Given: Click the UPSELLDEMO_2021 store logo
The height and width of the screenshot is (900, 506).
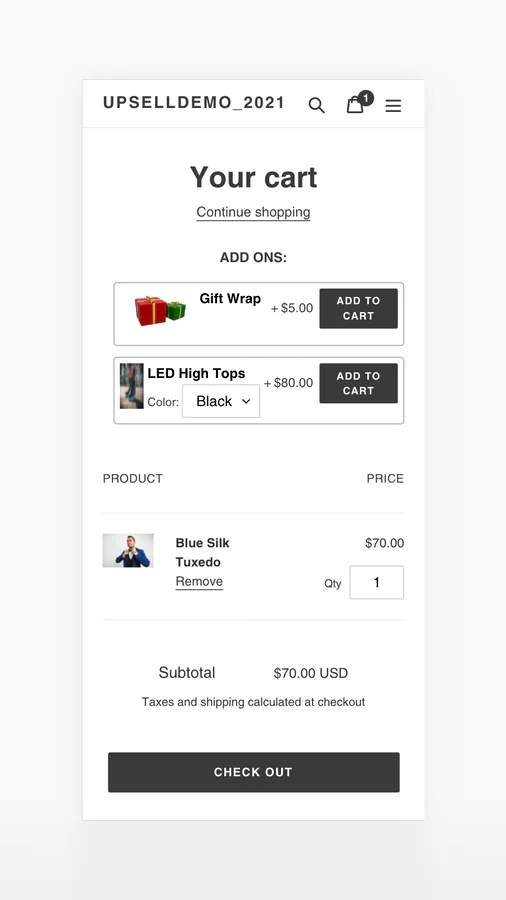Looking at the screenshot, I should click(194, 103).
